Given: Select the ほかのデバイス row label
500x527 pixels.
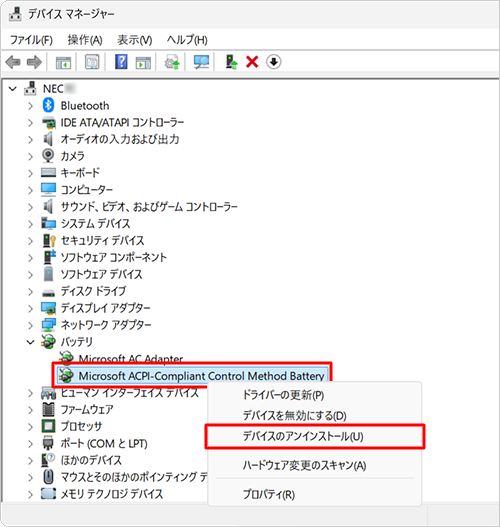Looking at the screenshot, I should (91, 460).
